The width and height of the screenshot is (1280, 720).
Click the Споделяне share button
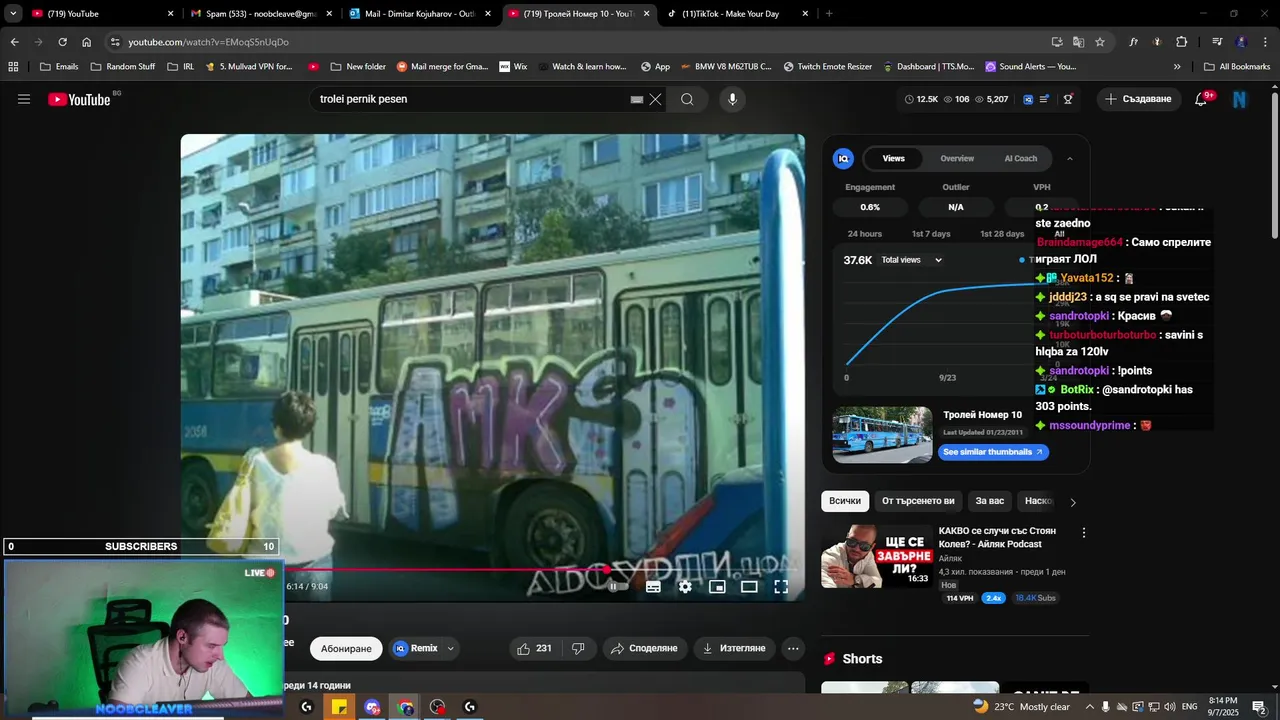pos(645,648)
